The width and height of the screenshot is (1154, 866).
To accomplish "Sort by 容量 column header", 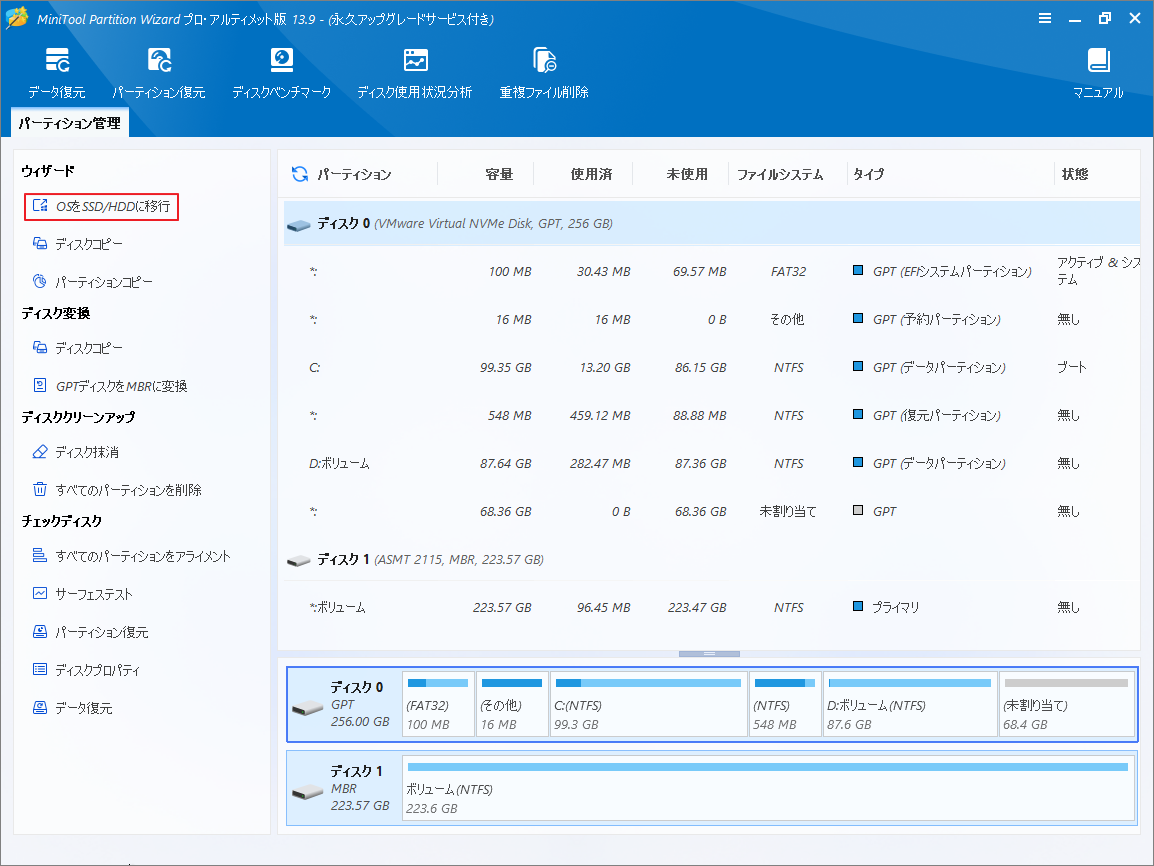I will 499,174.
